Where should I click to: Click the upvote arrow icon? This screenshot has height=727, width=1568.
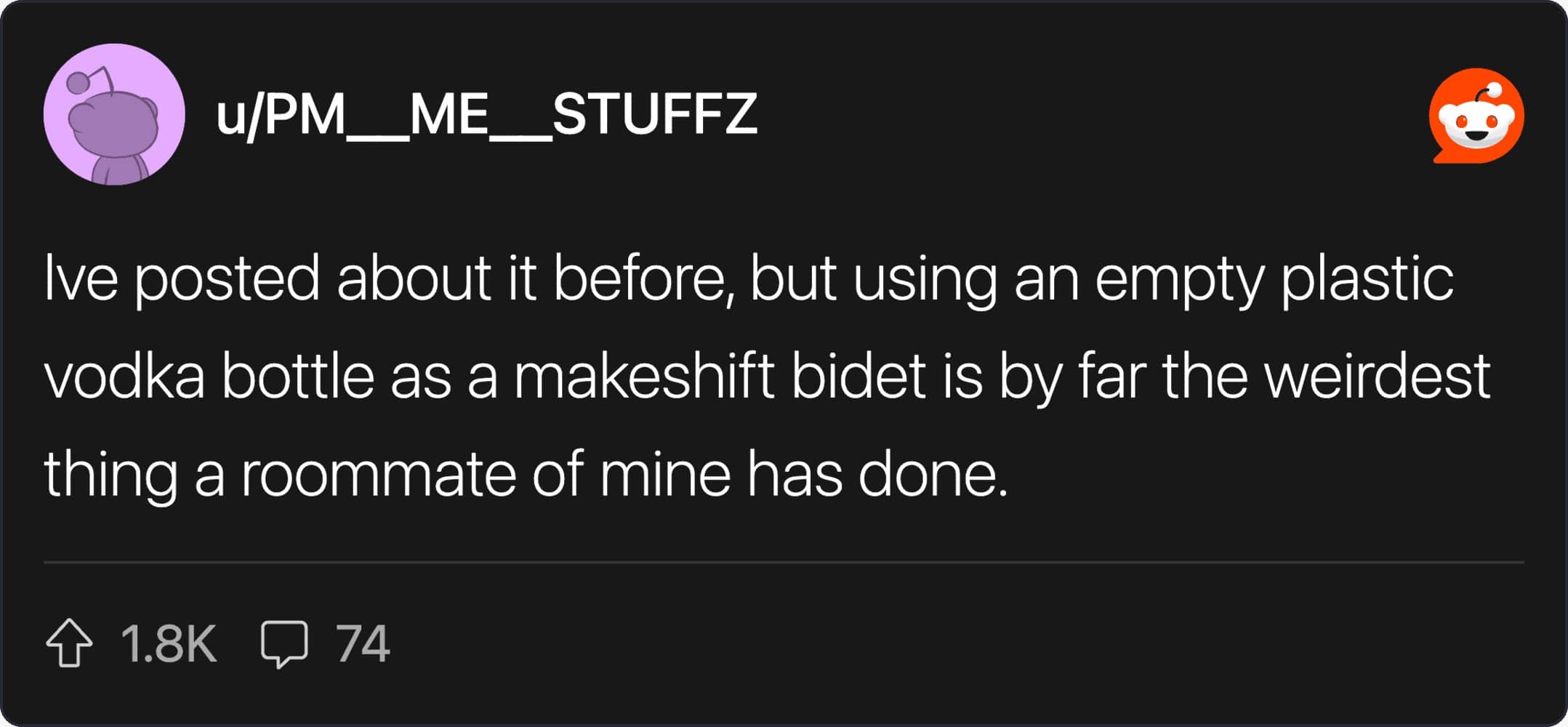point(69,643)
